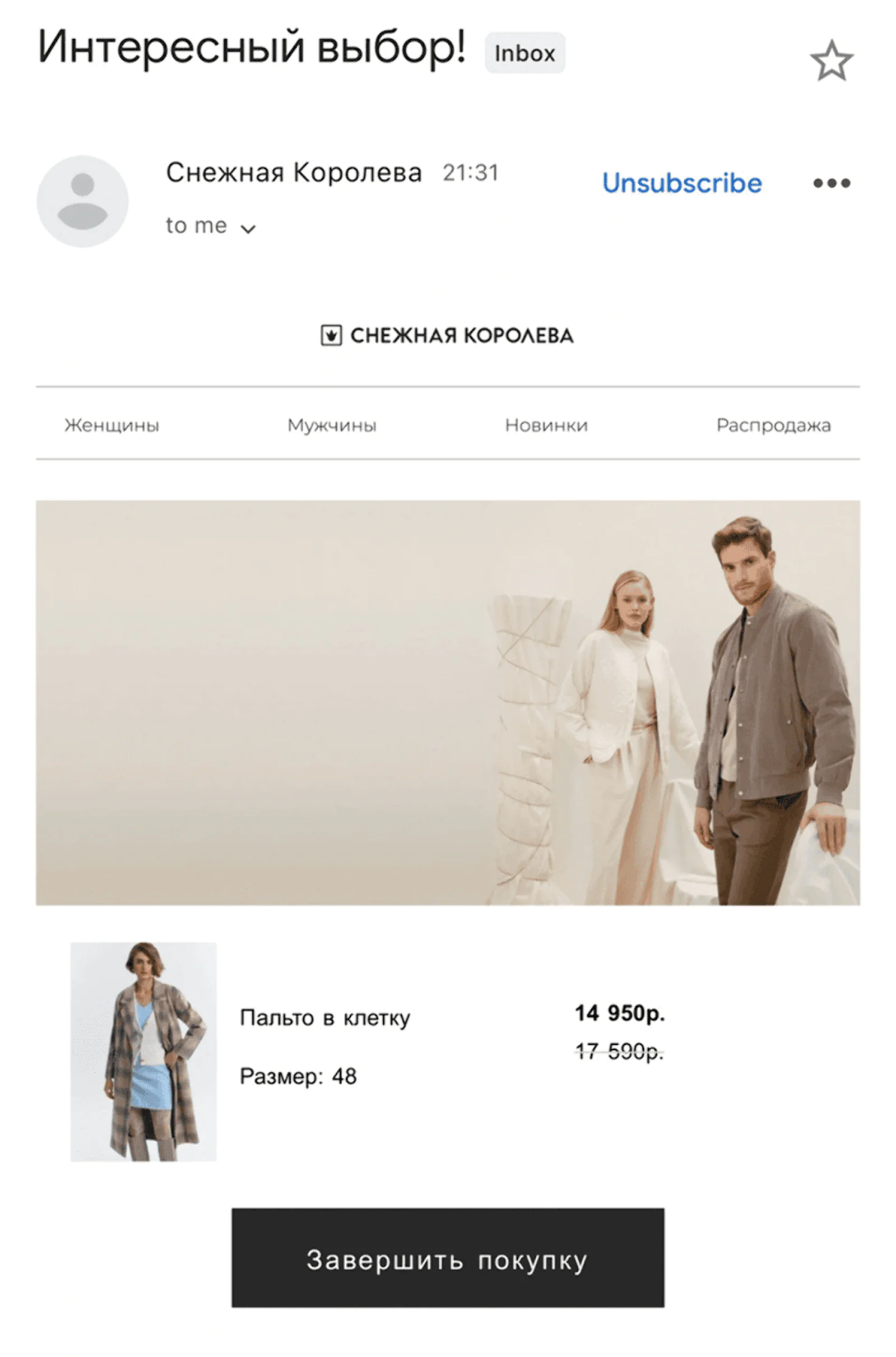Click the email subject Интересный выбор!
896x1357 pixels.
[252, 47]
